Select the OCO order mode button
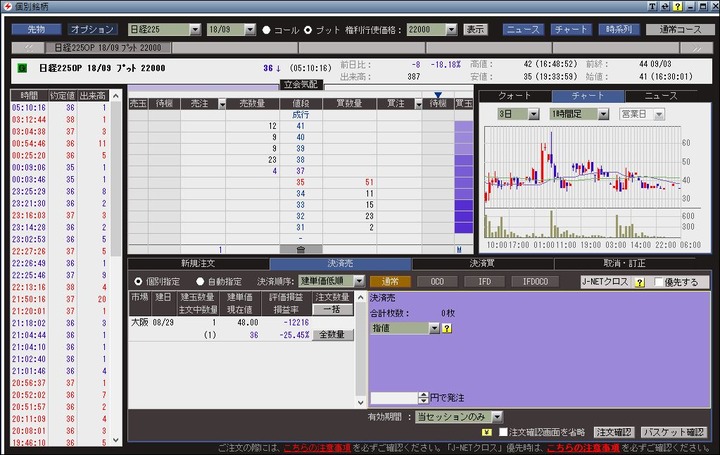720x455 pixels. coord(437,281)
